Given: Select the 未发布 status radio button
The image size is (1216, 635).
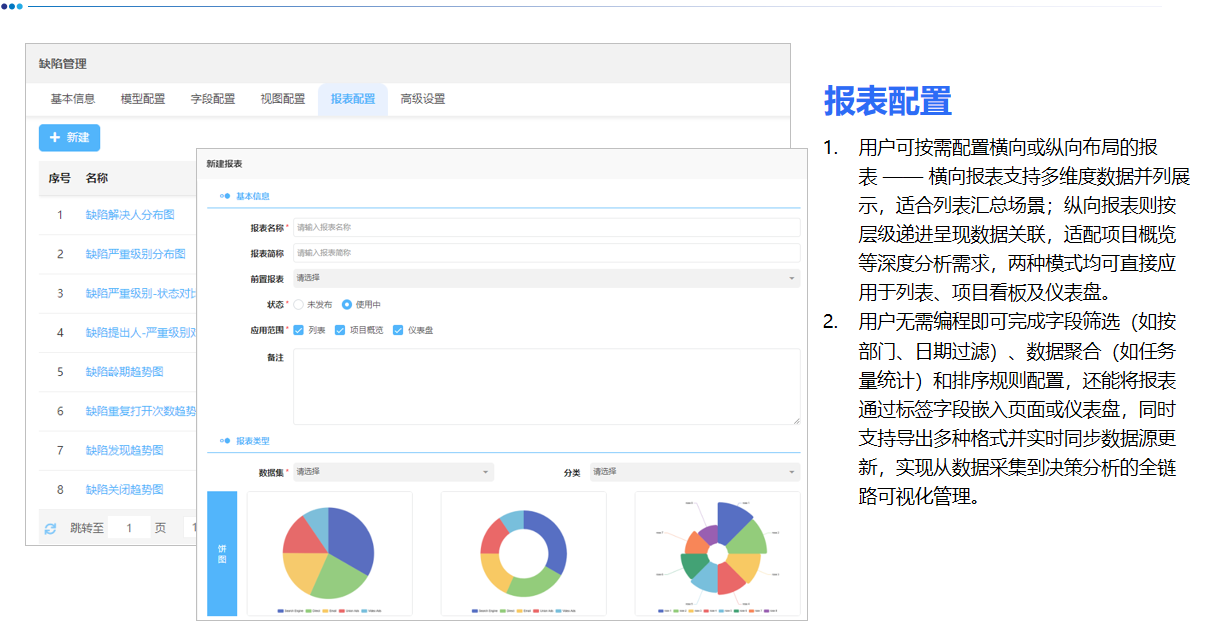Looking at the screenshot, I should pos(297,304).
